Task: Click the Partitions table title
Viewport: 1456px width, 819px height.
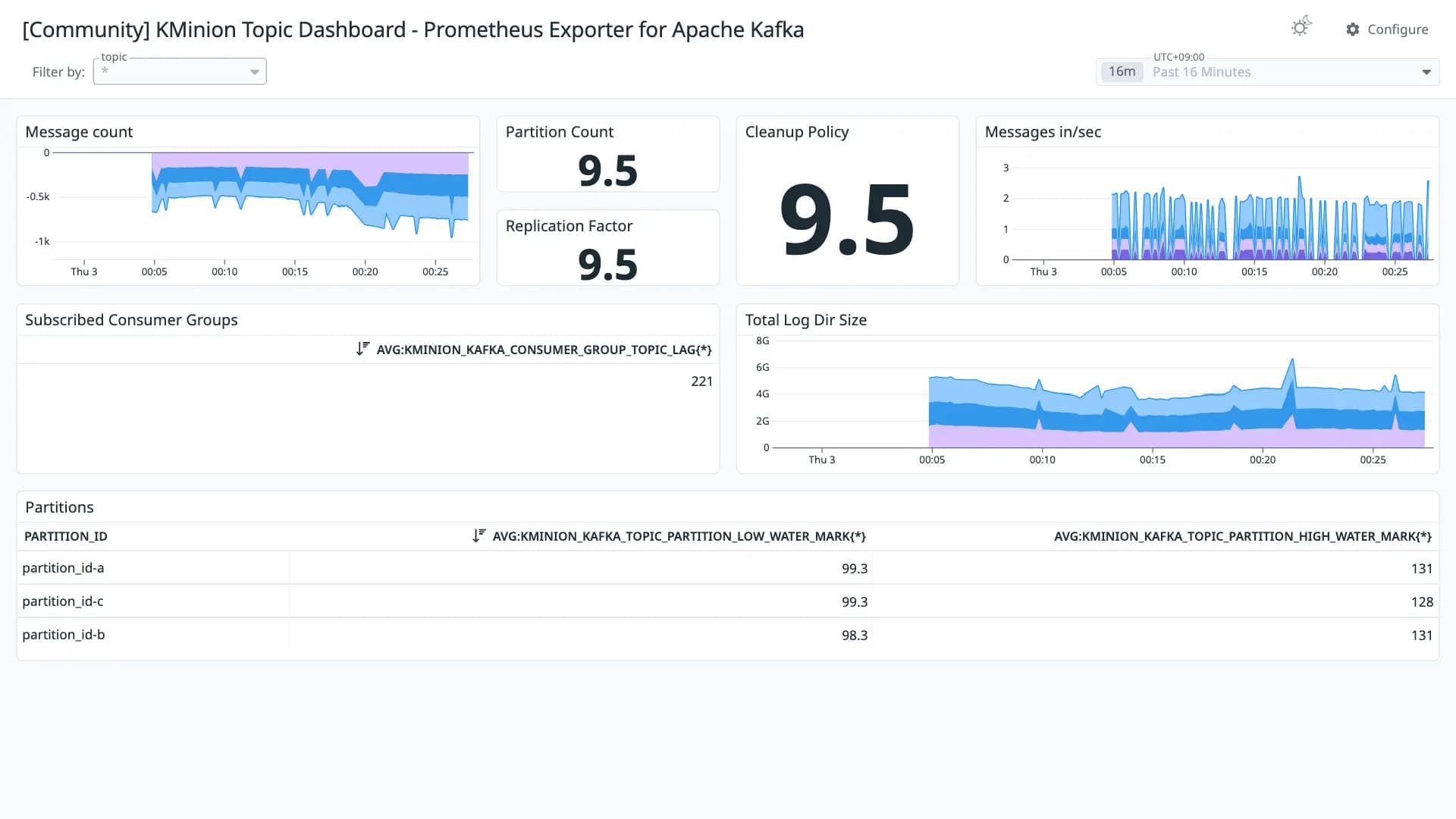Action: coord(59,507)
